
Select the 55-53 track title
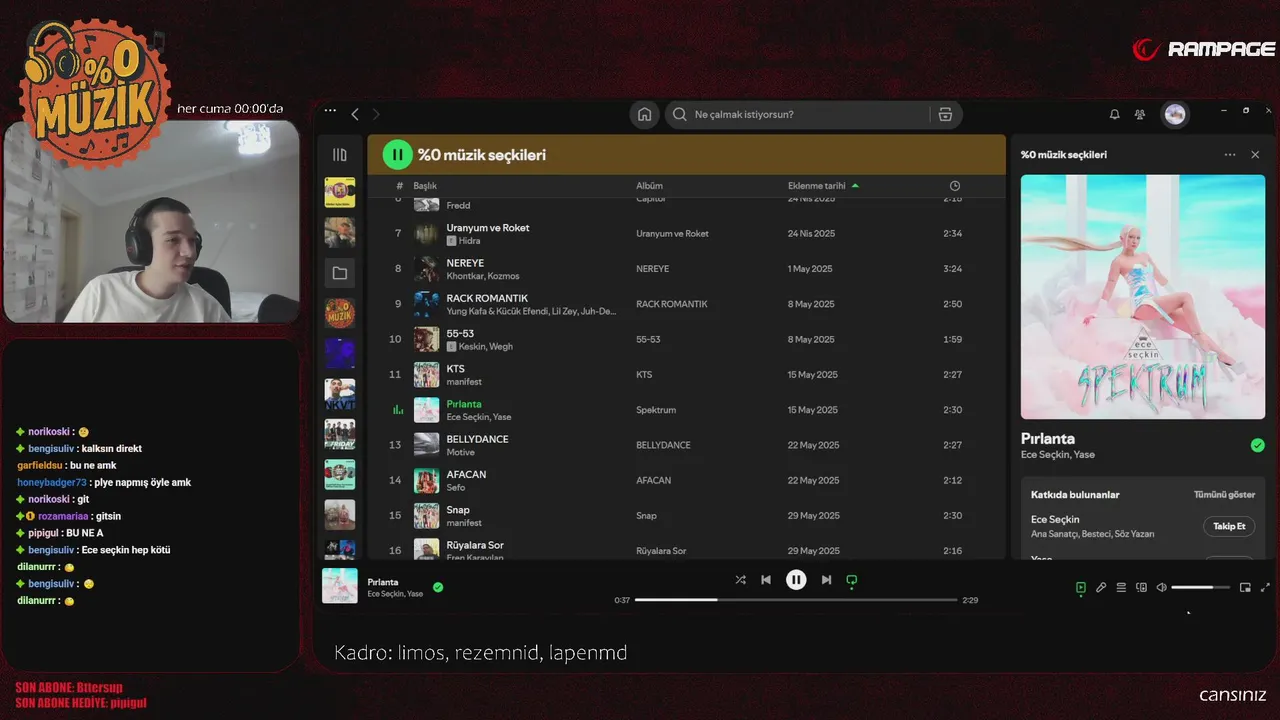pos(460,334)
